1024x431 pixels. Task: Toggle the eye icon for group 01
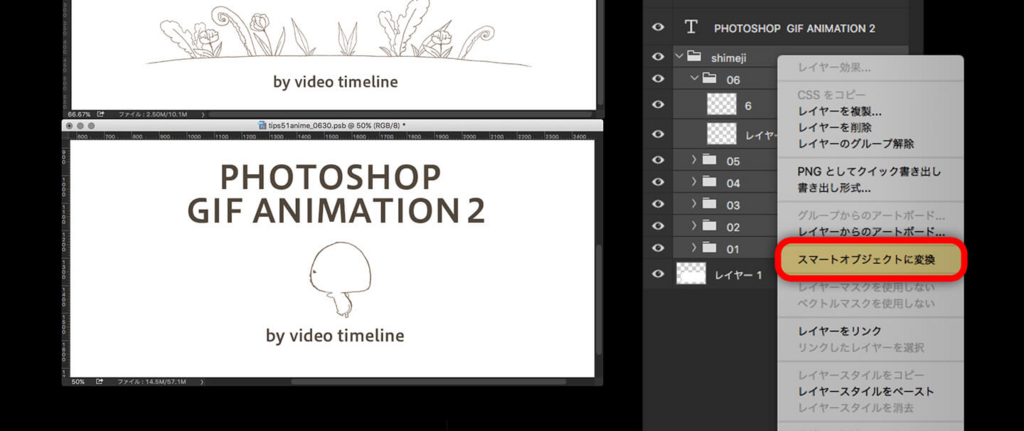pyautogui.click(x=658, y=248)
